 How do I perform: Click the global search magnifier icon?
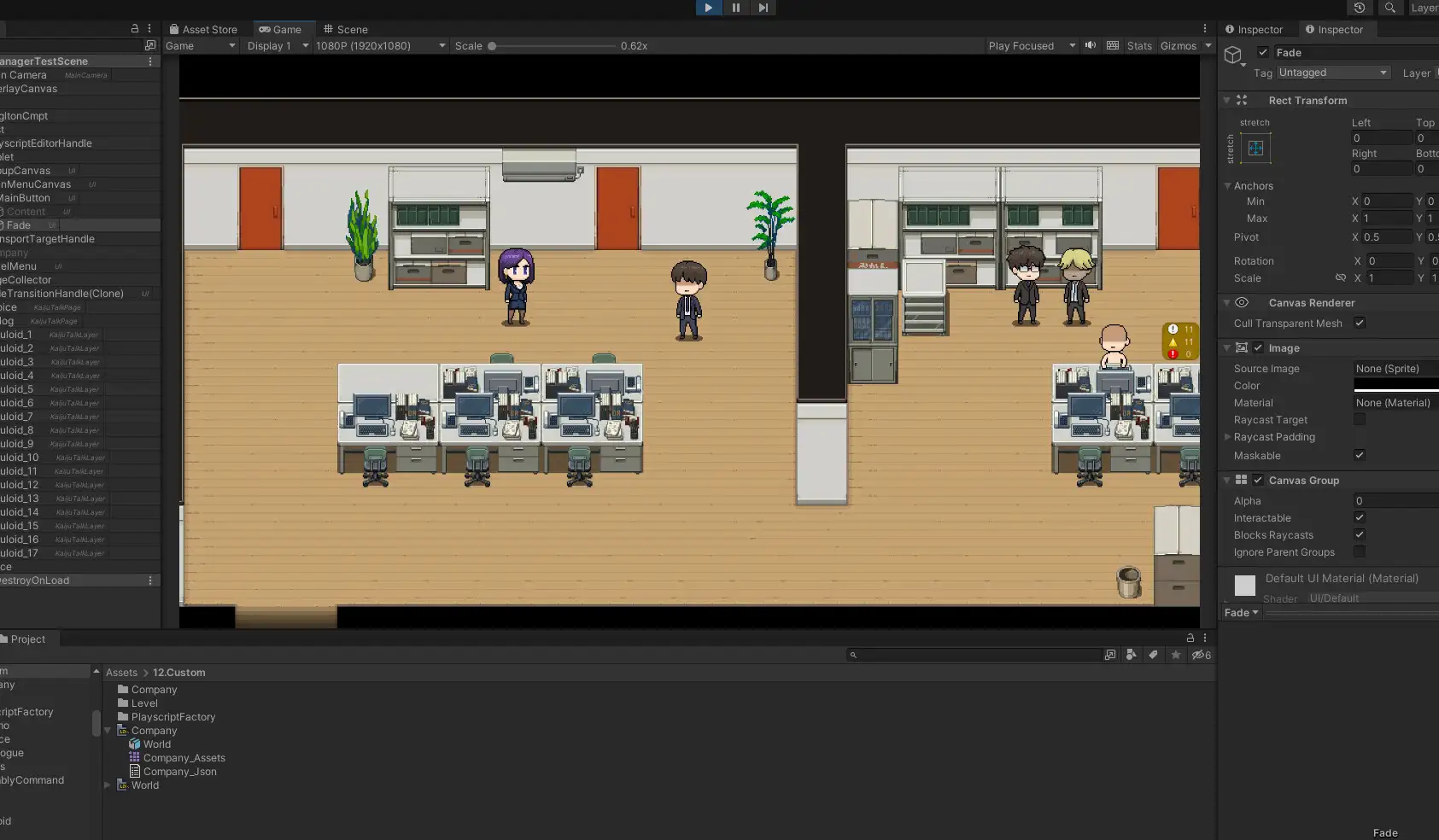pos(1390,8)
